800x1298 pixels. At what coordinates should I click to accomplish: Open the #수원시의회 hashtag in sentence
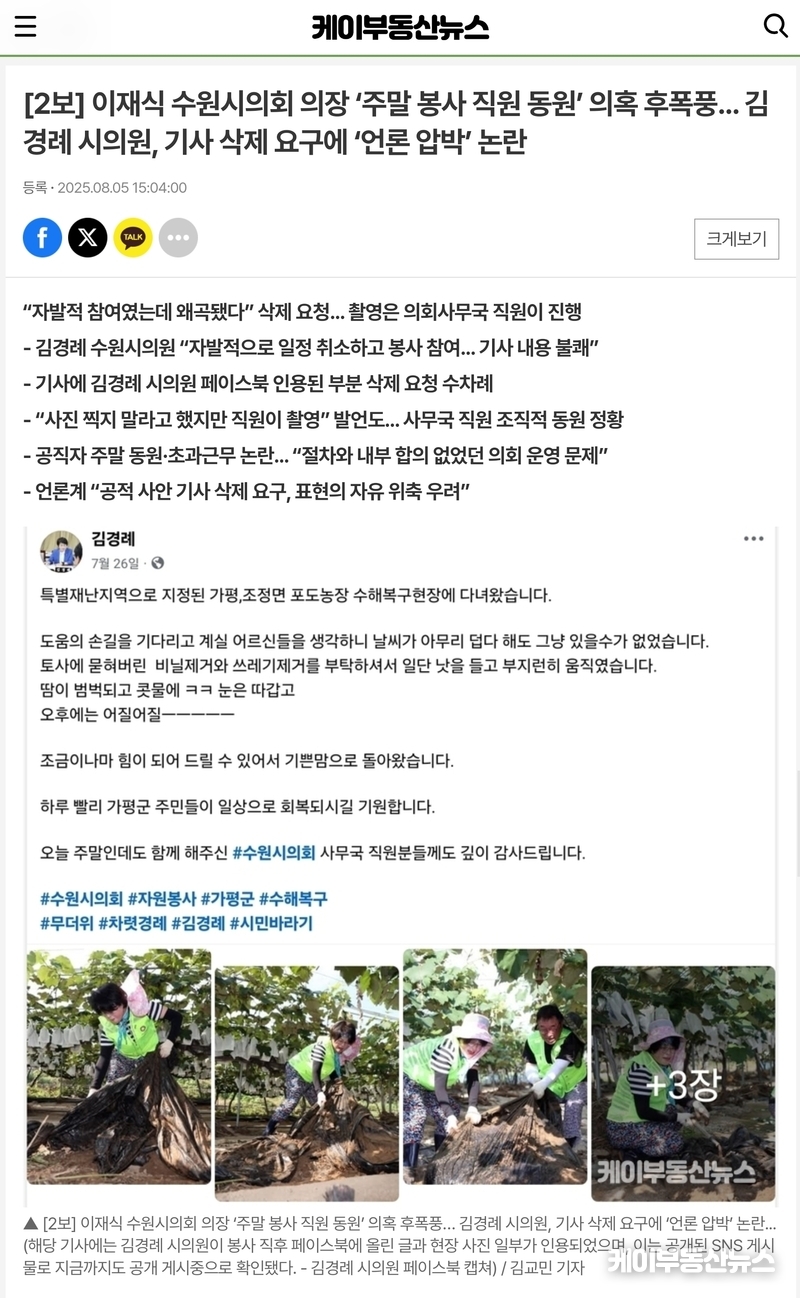pos(274,853)
